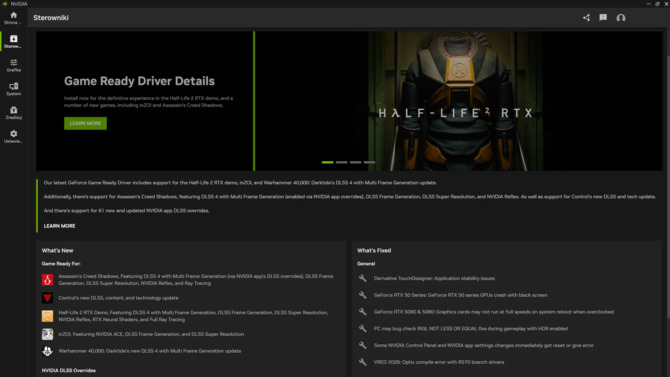Open the Zrealizuj redeem sidebar section
The image size is (670, 377).
(x=13, y=113)
